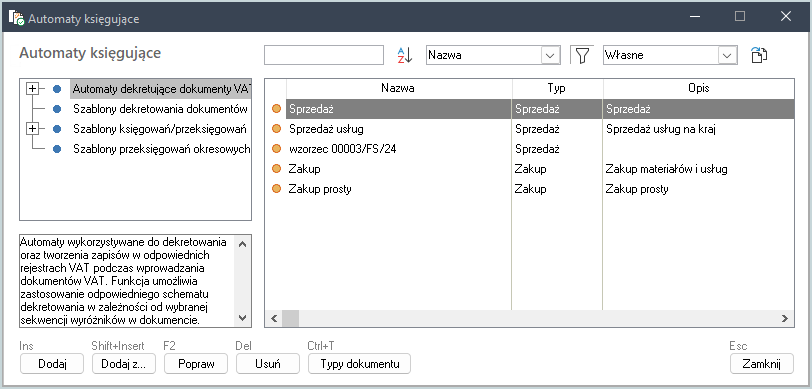Click the Usuń button
812x389 pixels.
tap(268, 364)
